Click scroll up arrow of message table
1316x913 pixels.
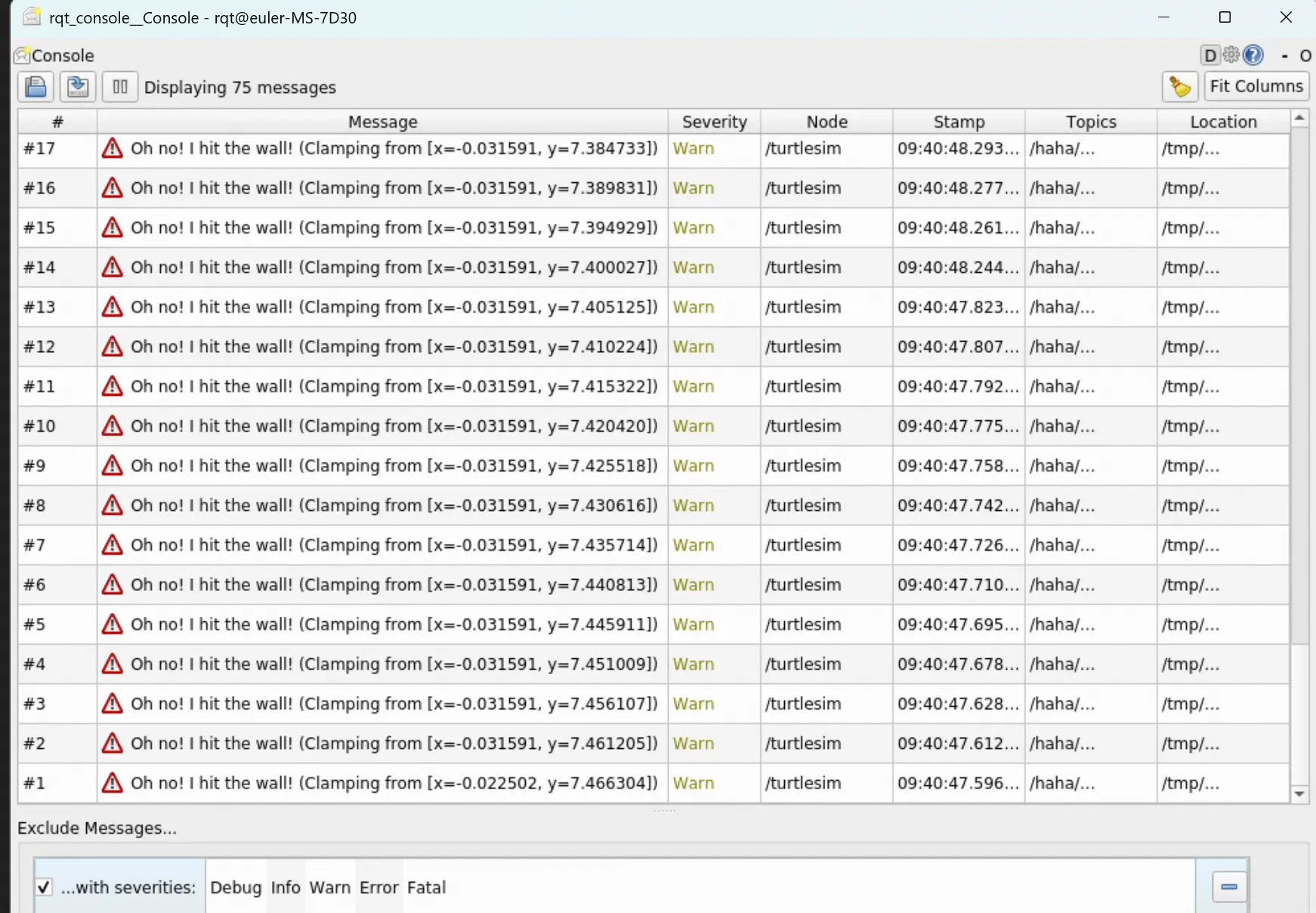(1299, 117)
